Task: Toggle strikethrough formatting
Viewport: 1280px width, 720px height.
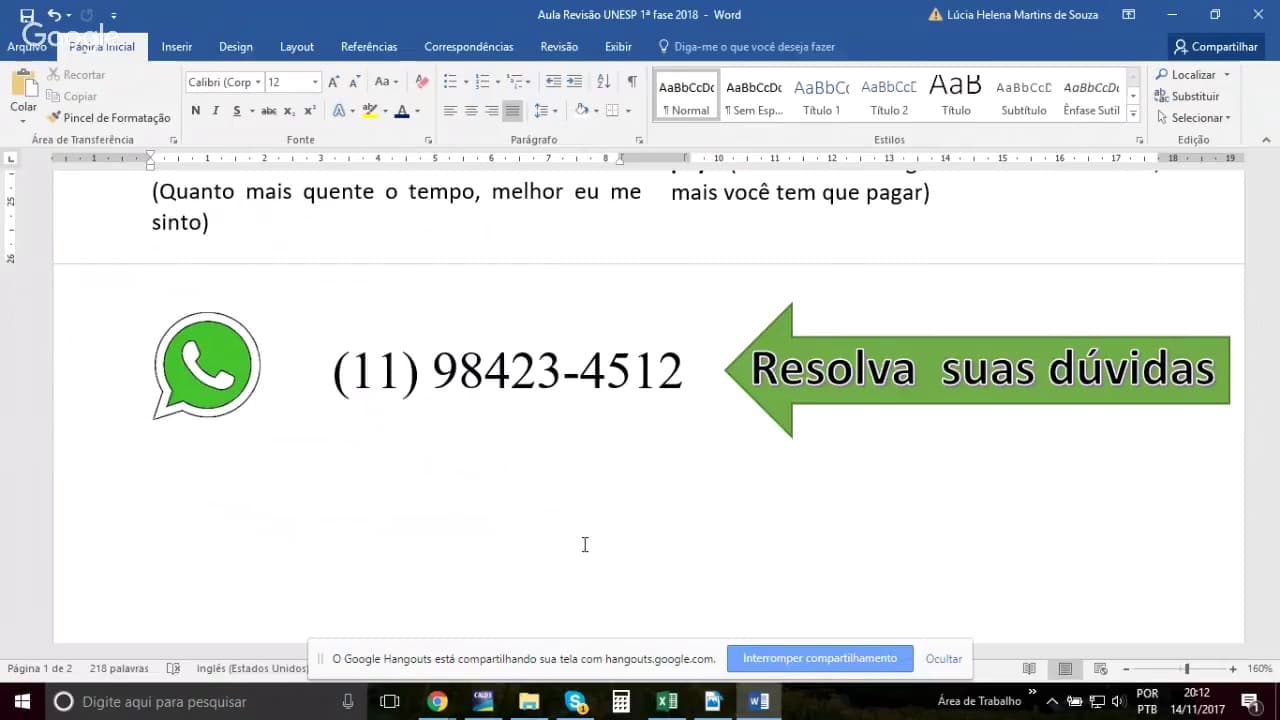Action: click(268, 111)
